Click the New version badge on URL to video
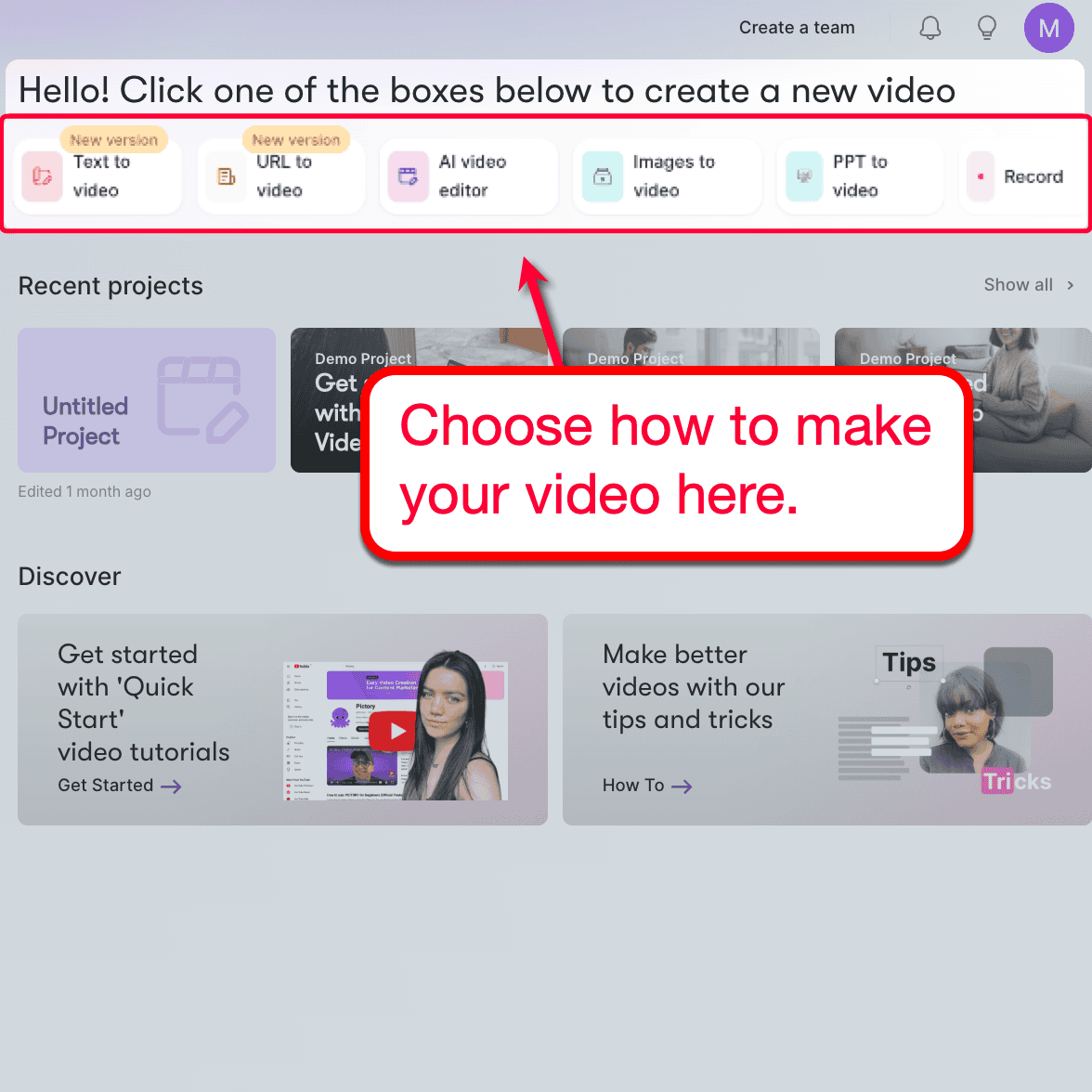Screen dimensions: 1092x1092 296,139
